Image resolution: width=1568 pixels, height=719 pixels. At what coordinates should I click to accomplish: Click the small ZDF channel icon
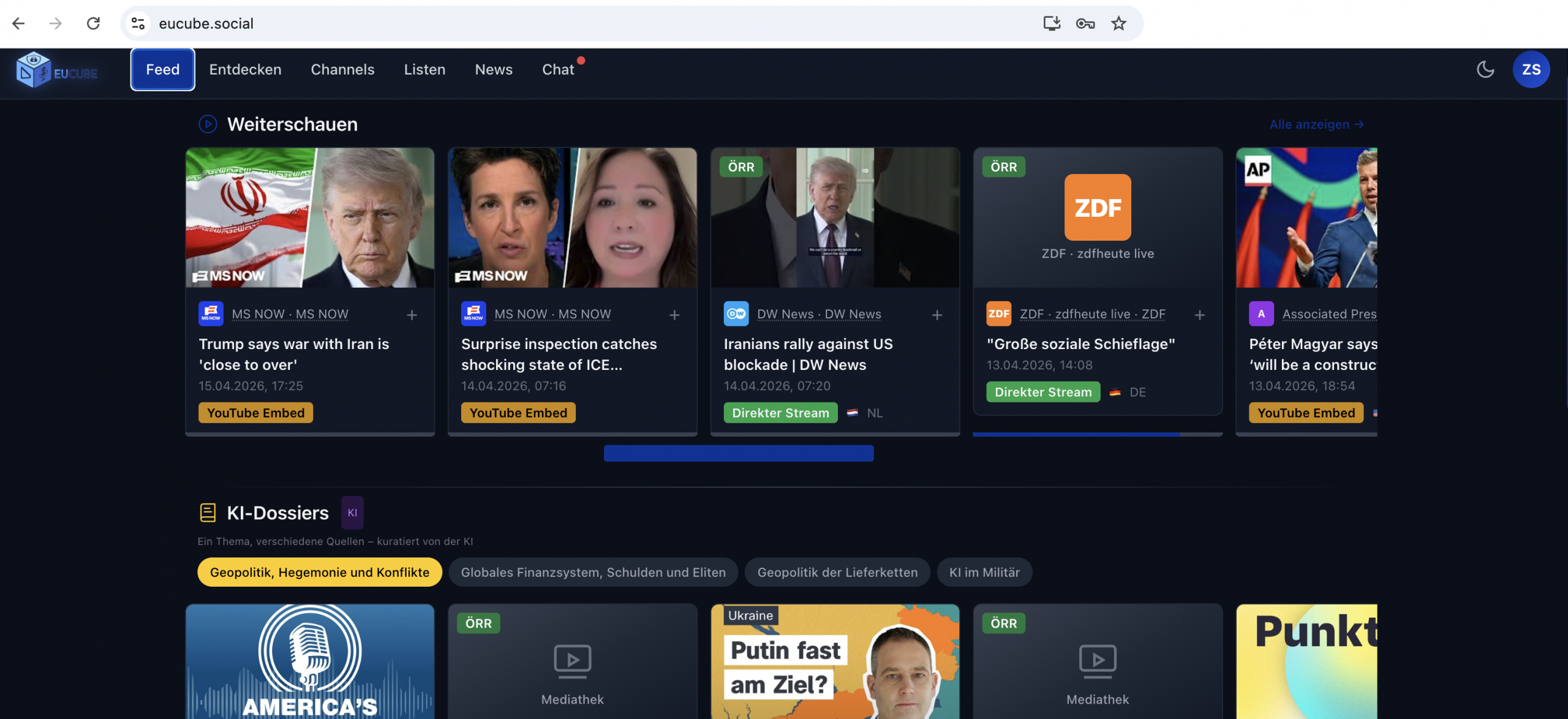[x=999, y=314]
